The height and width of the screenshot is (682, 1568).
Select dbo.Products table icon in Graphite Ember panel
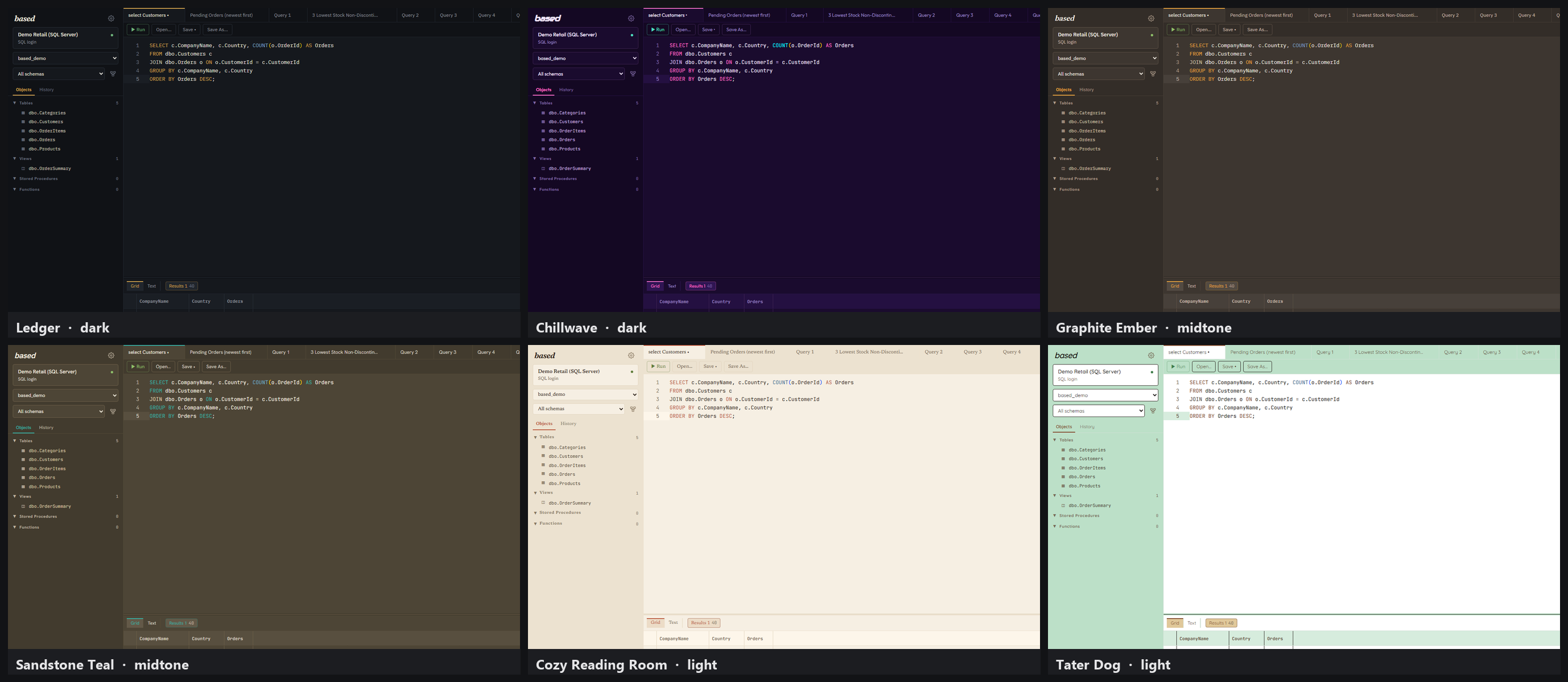[1063, 149]
